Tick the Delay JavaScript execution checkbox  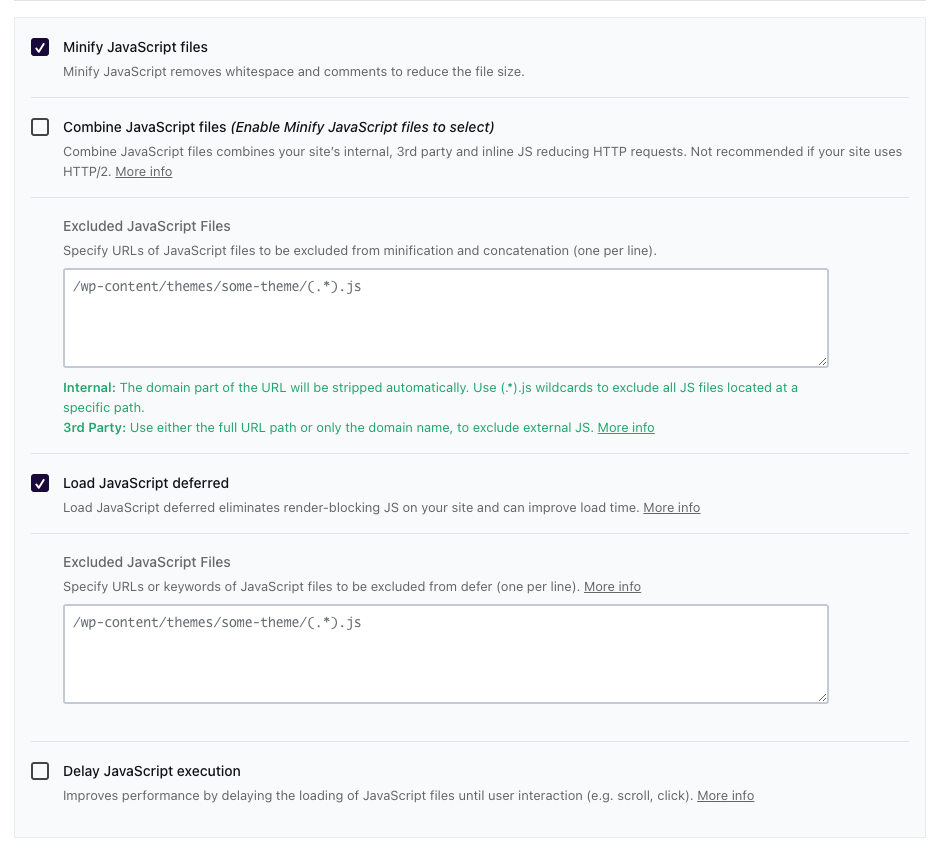(40, 771)
